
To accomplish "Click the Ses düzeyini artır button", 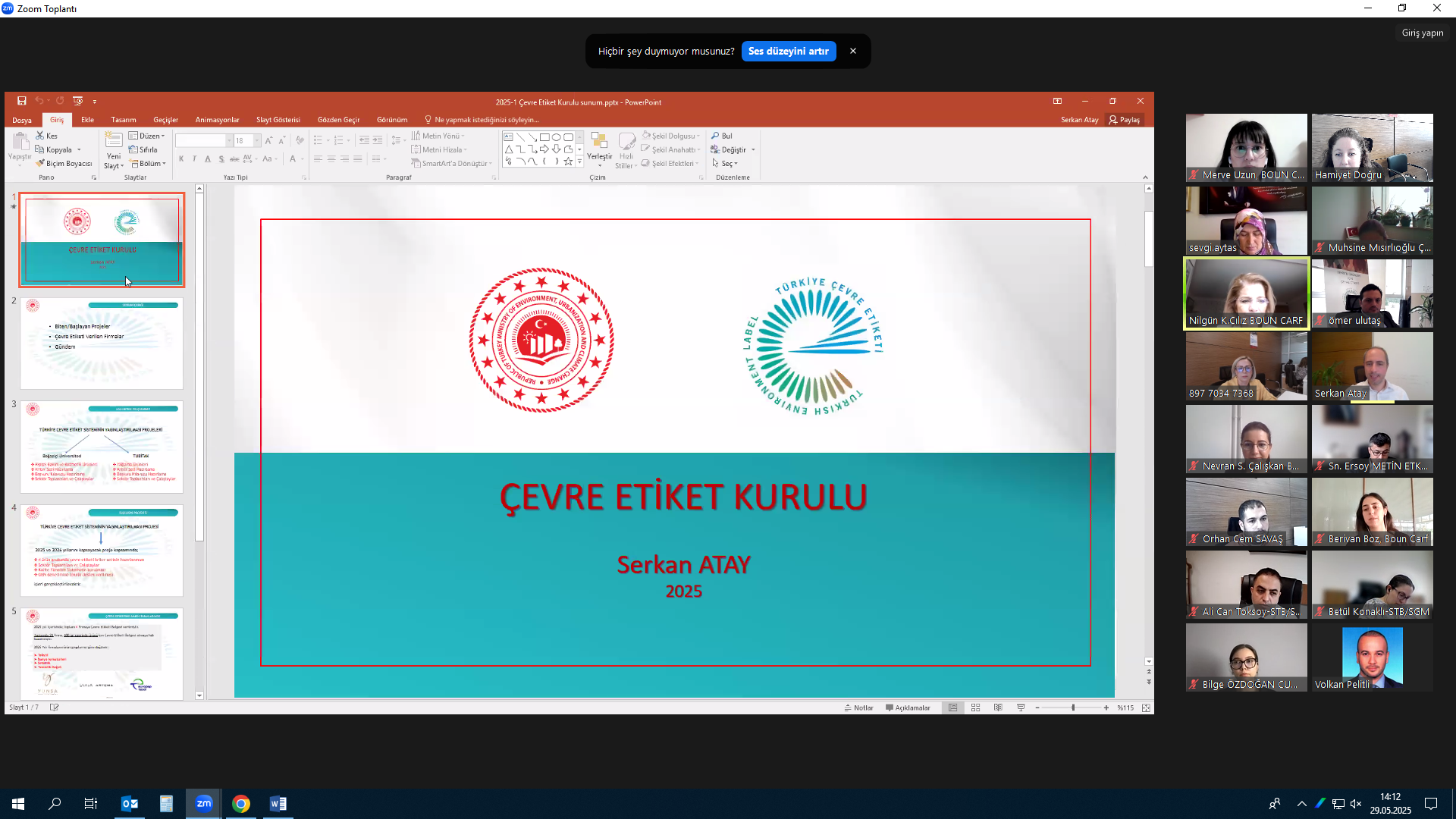I will tap(788, 51).
